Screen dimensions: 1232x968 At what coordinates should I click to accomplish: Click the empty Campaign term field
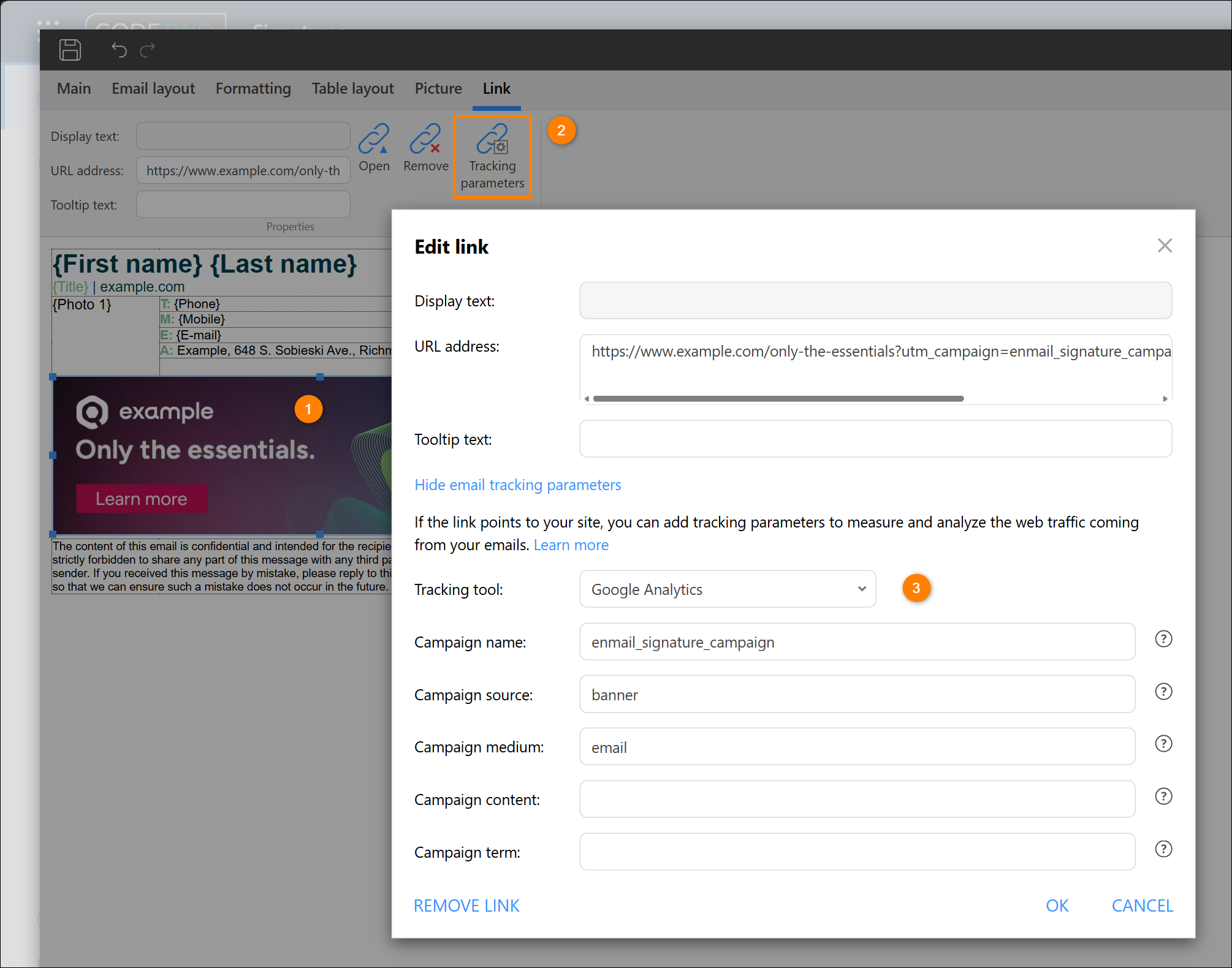click(857, 852)
